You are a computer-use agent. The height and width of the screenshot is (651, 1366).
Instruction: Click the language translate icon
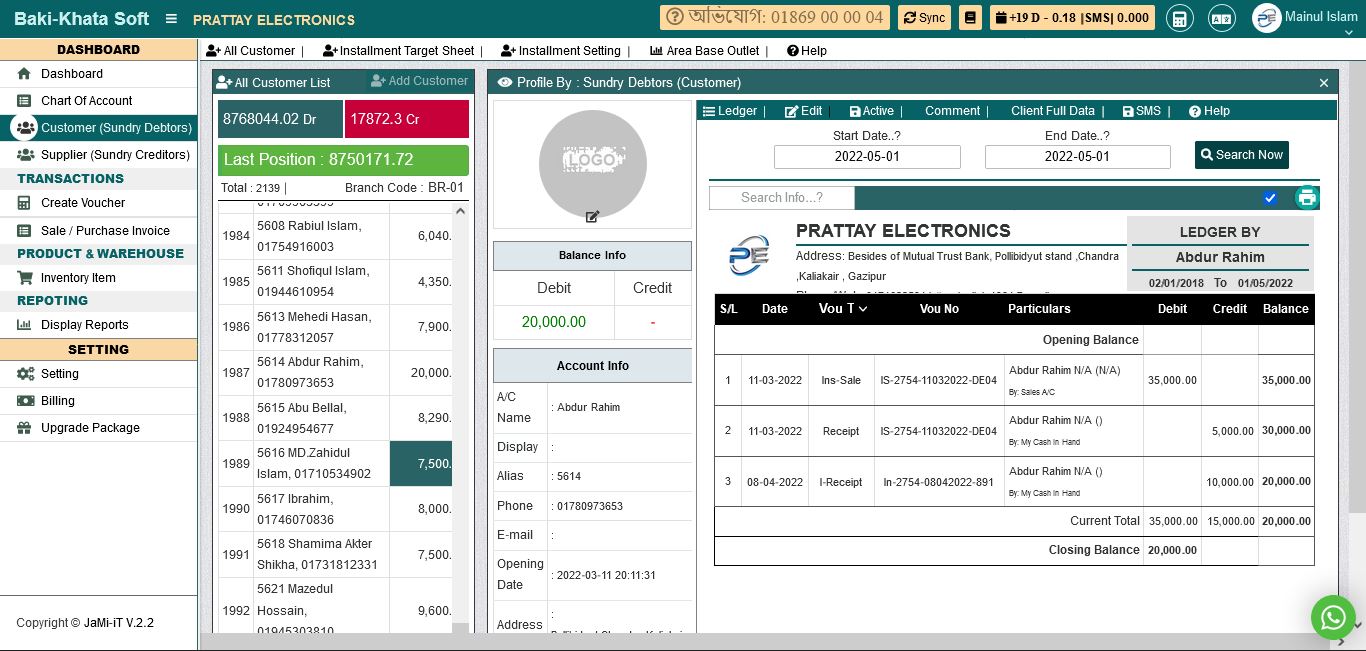(1221, 18)
